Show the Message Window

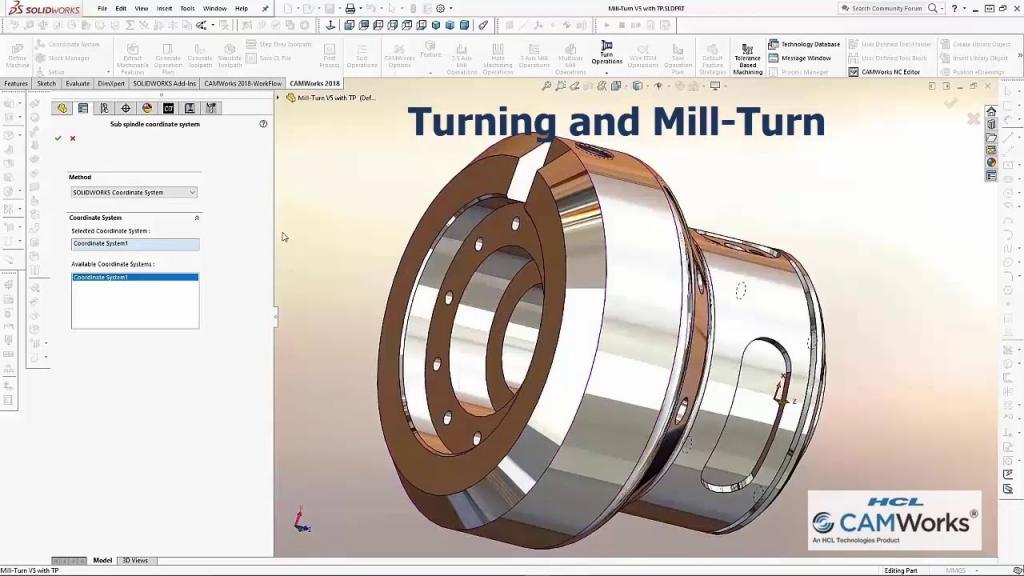coord(800,58)
